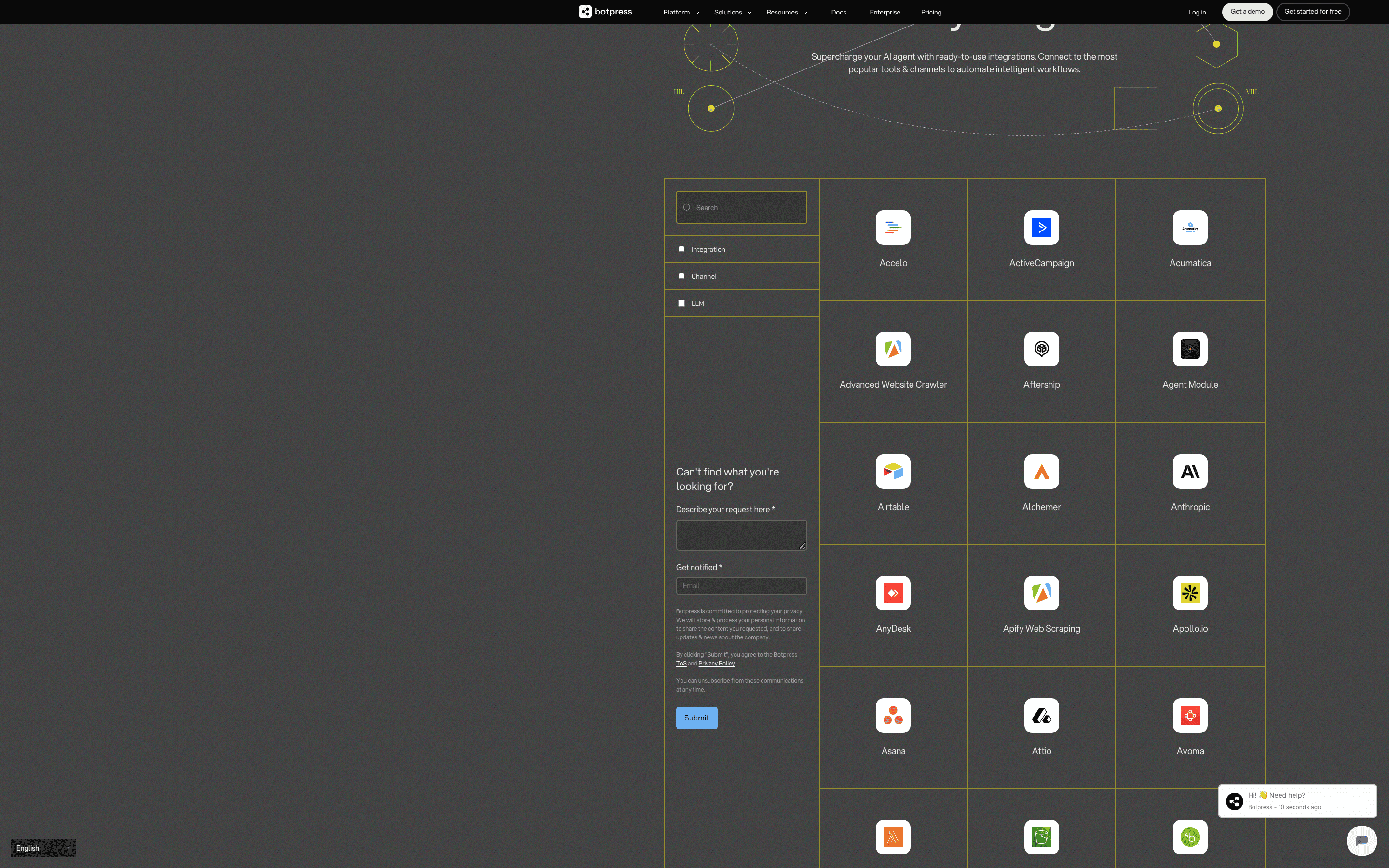Tick the Channel filter checkbox
The width and height of the screenshot is (1389, 868).
coord(681,276)
